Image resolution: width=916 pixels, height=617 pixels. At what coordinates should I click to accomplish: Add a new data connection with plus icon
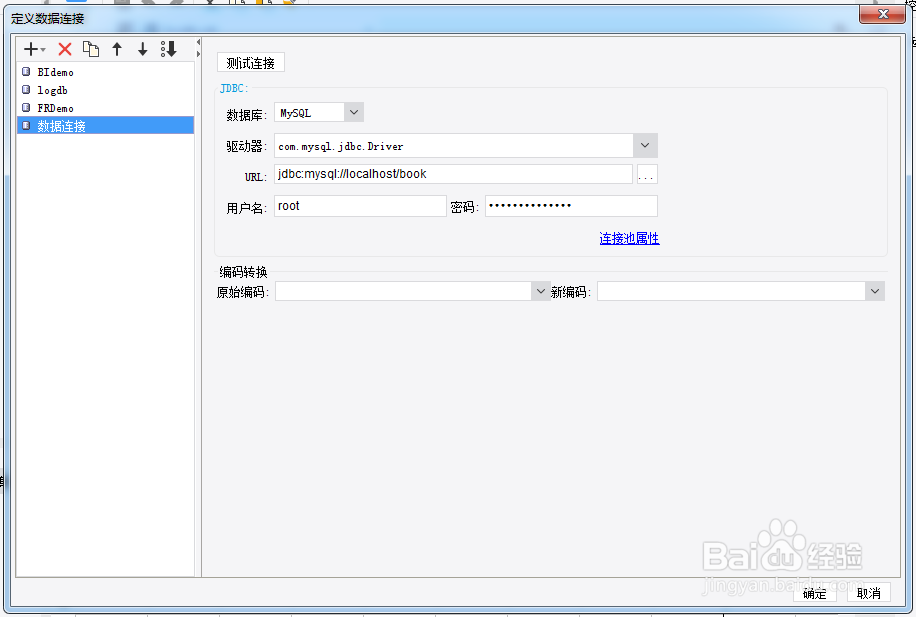31,50
